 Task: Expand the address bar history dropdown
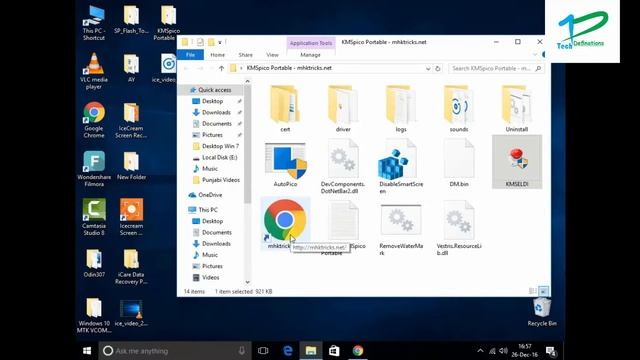428,69
